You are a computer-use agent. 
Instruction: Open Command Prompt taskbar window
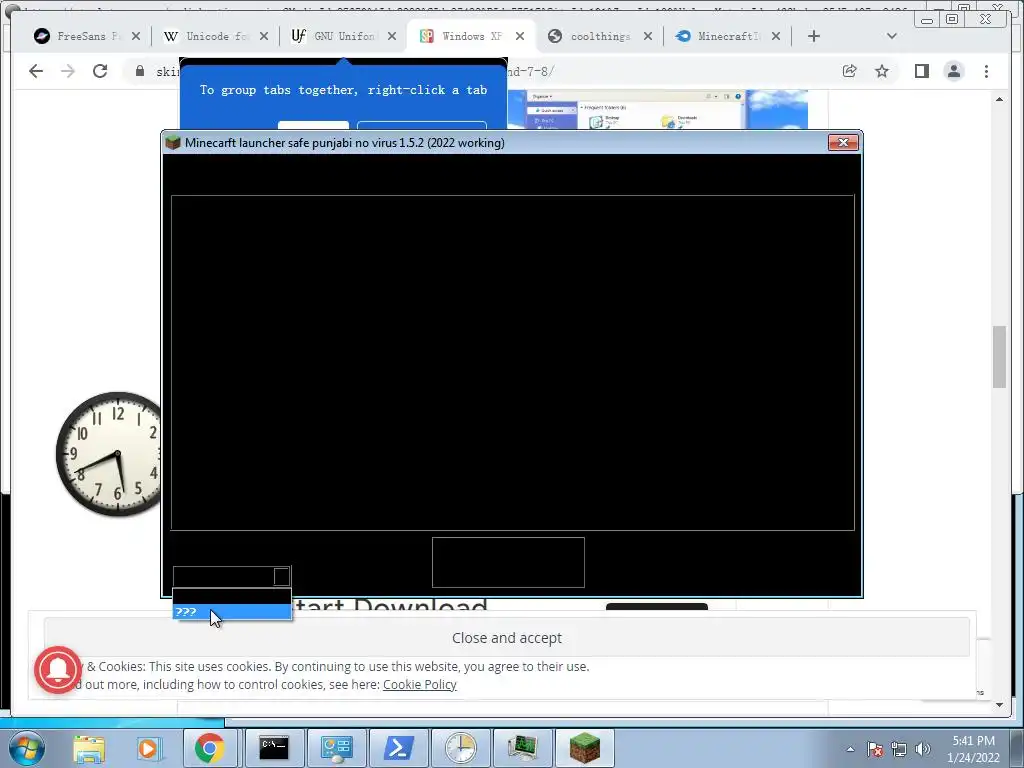tap(273, 748)
